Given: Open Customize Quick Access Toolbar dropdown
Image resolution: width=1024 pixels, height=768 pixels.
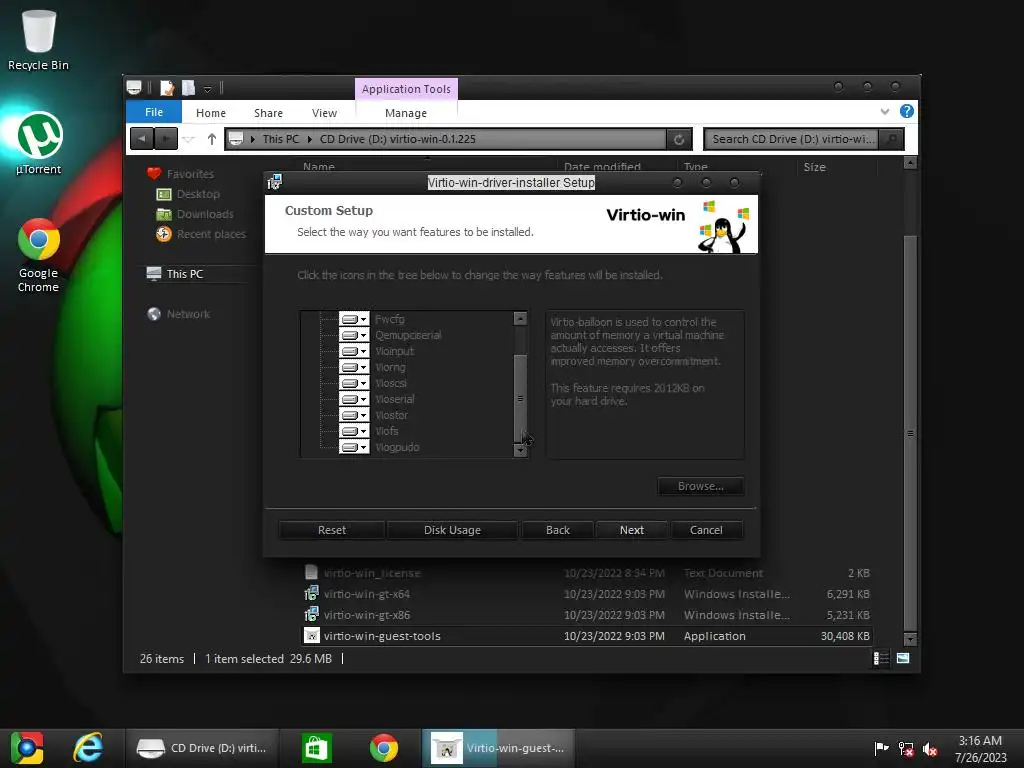Looking at the screenshot, I should click(x=207, y=88).
